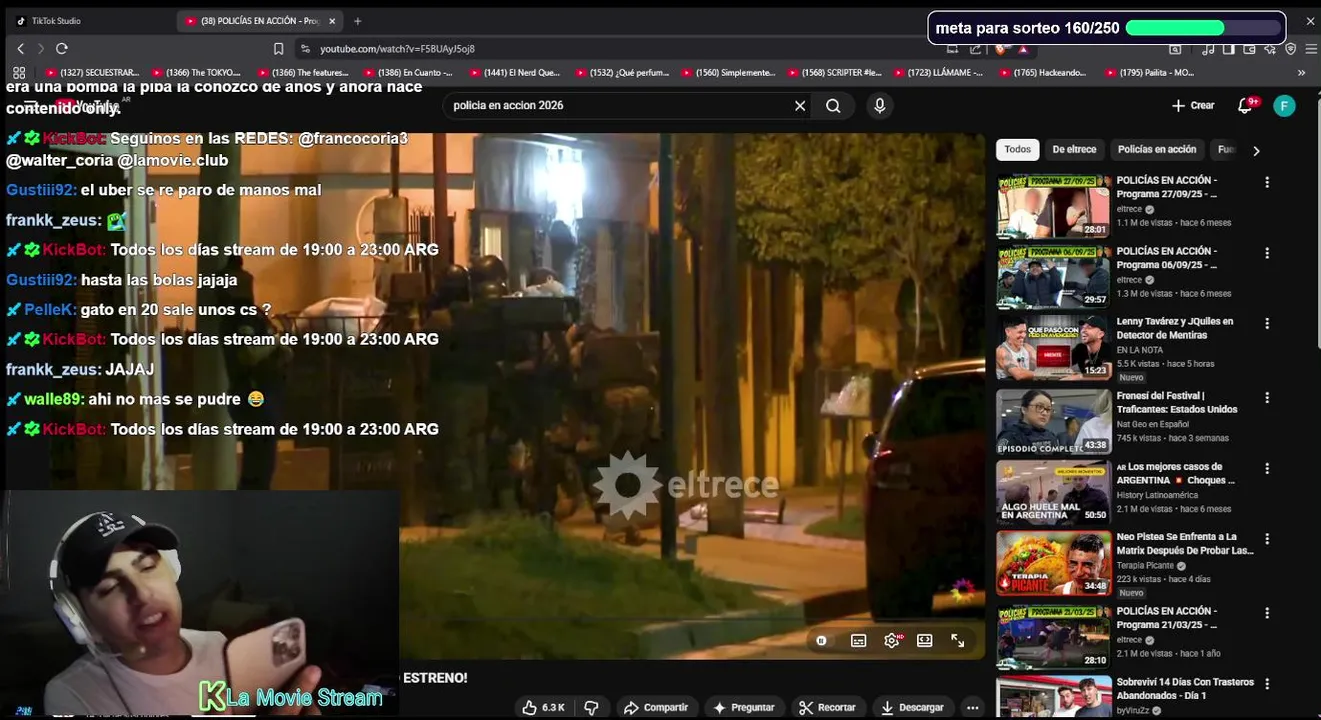Open the apps grid on bookmarks bar
This screenshot has height=720, width=1321.
pyautogui.click(x=19, y=73)
